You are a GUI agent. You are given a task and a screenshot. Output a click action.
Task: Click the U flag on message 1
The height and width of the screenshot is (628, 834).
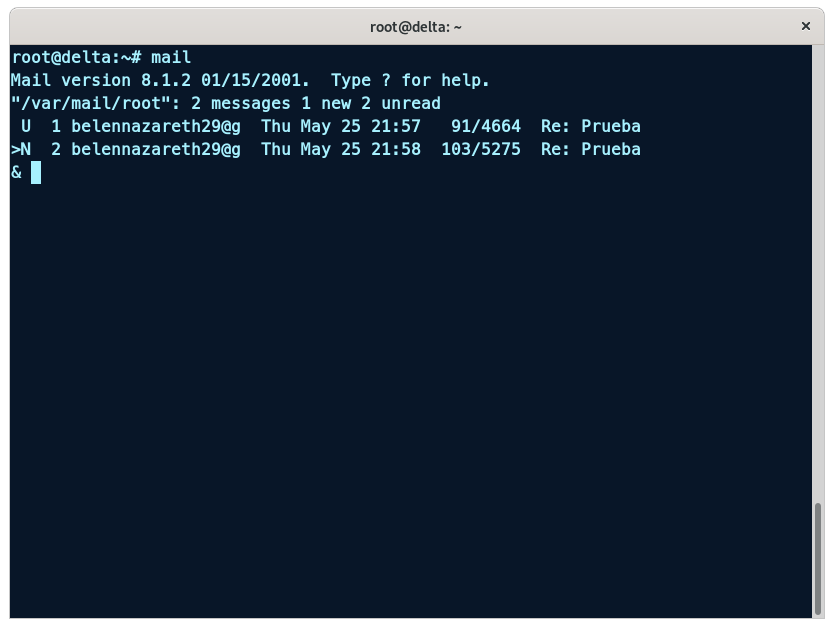click(x=26, y=126)
